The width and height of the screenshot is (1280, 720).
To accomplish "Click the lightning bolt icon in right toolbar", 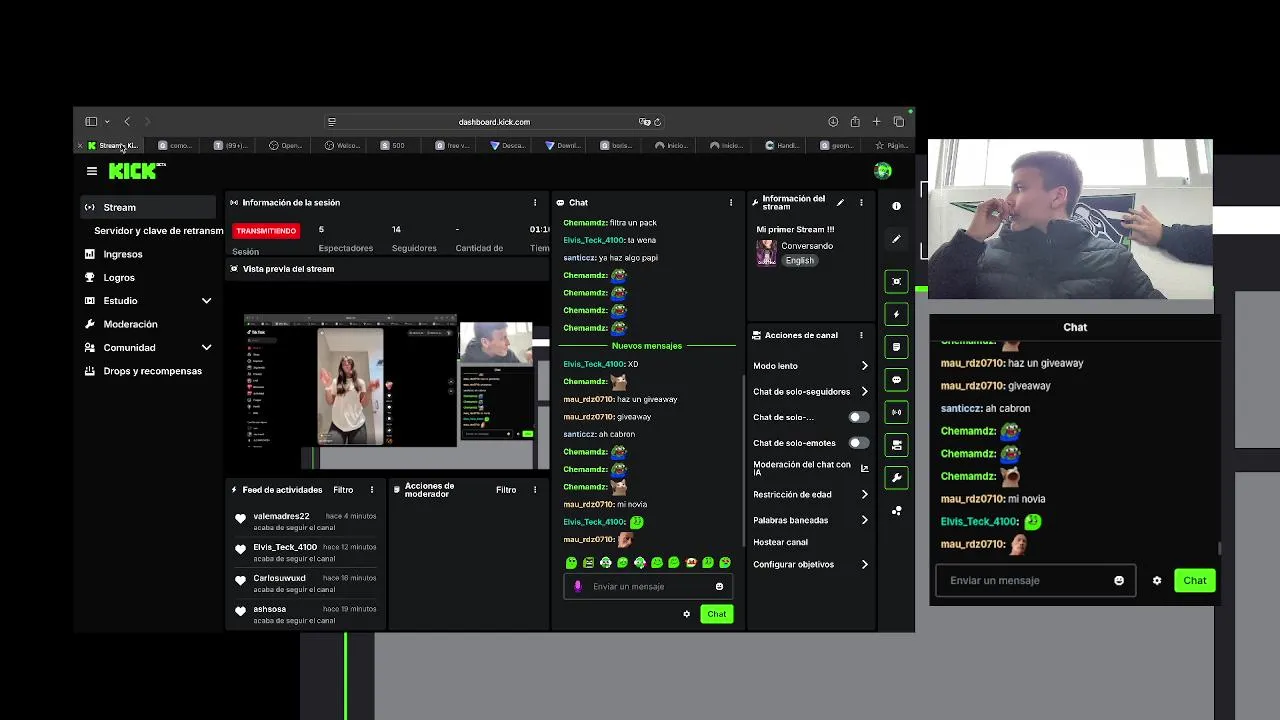I will [896, 314].
